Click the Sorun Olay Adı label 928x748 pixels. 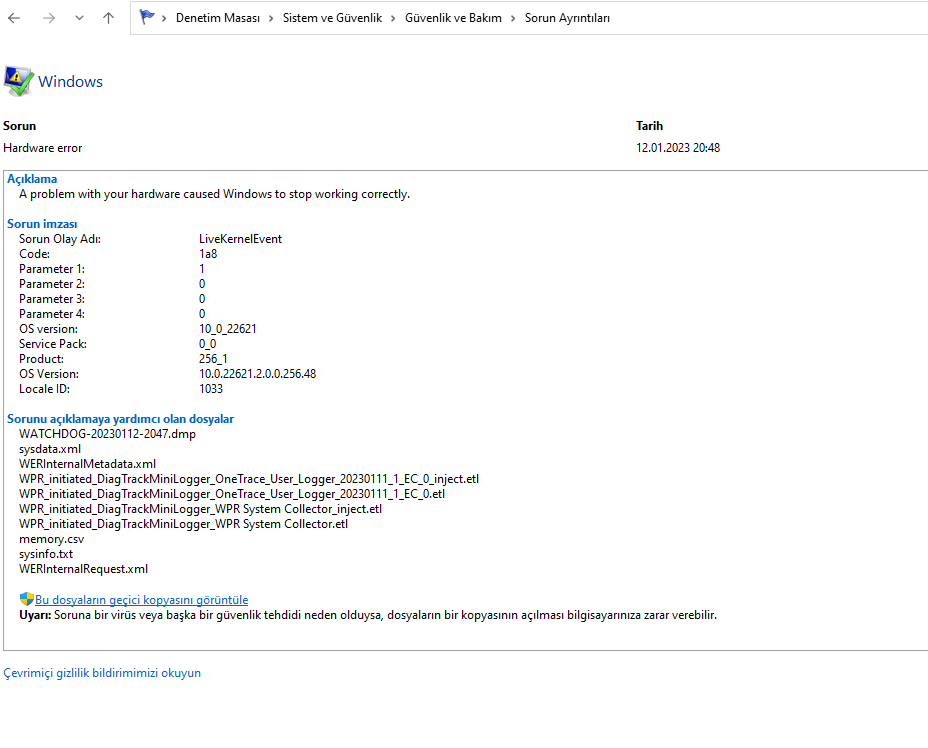[60, 238]
